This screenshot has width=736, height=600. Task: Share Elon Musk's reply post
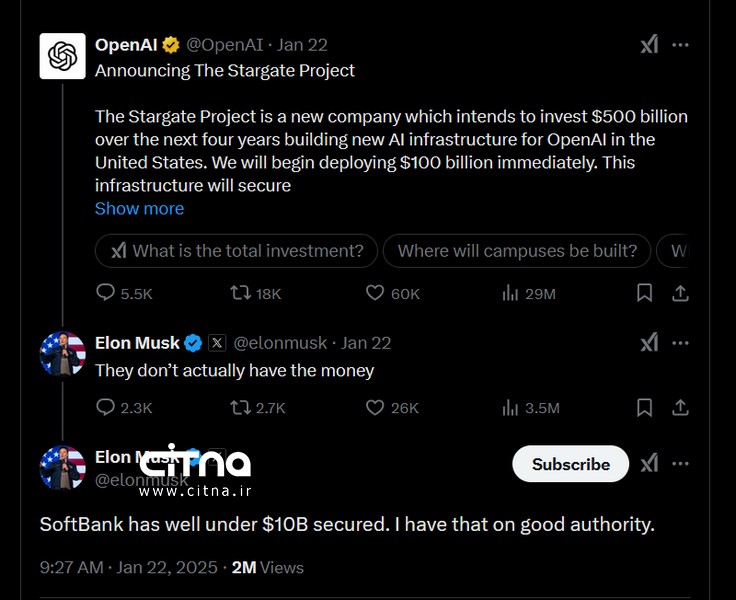point(680,407)
